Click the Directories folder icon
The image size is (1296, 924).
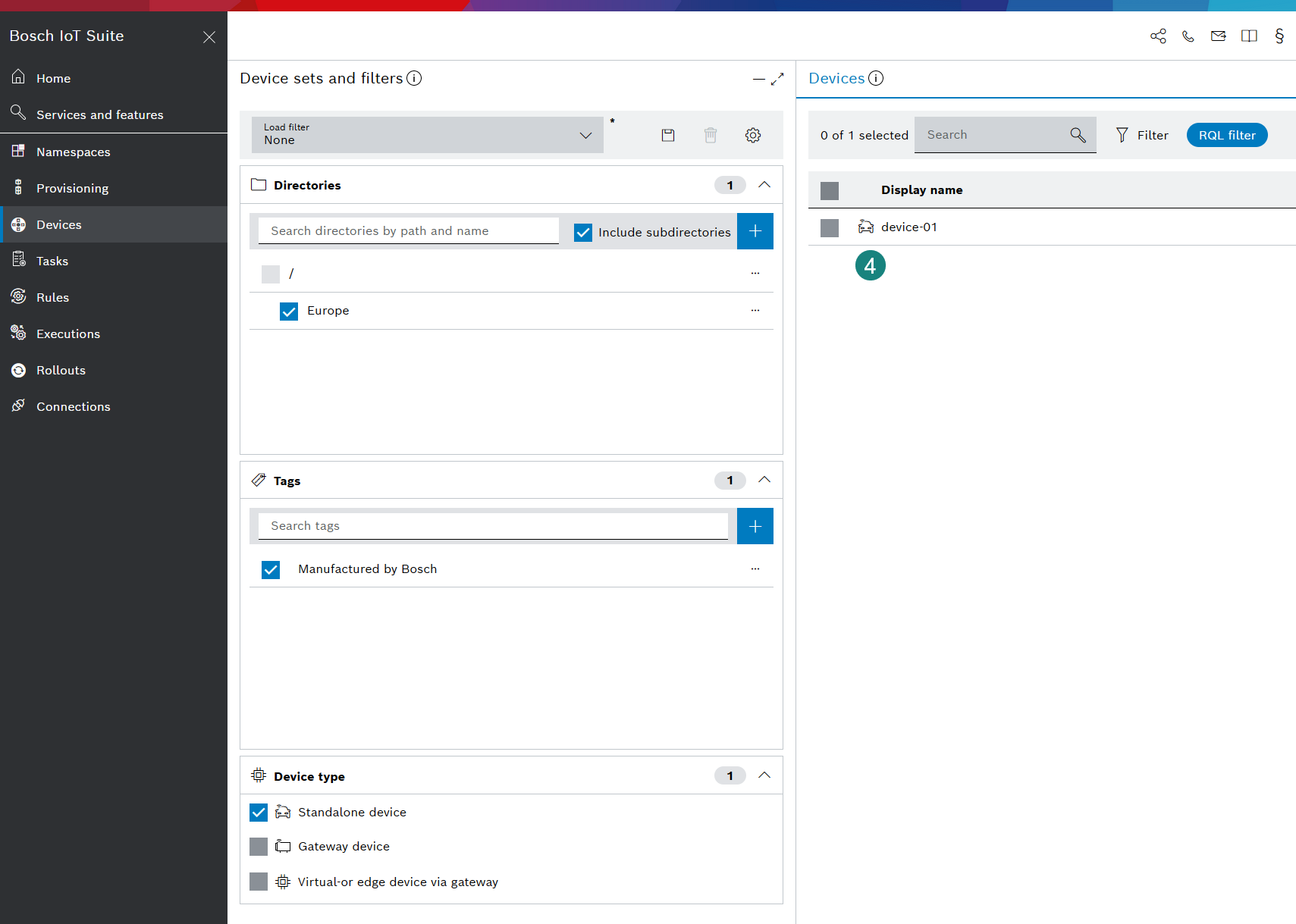point(259,185)
